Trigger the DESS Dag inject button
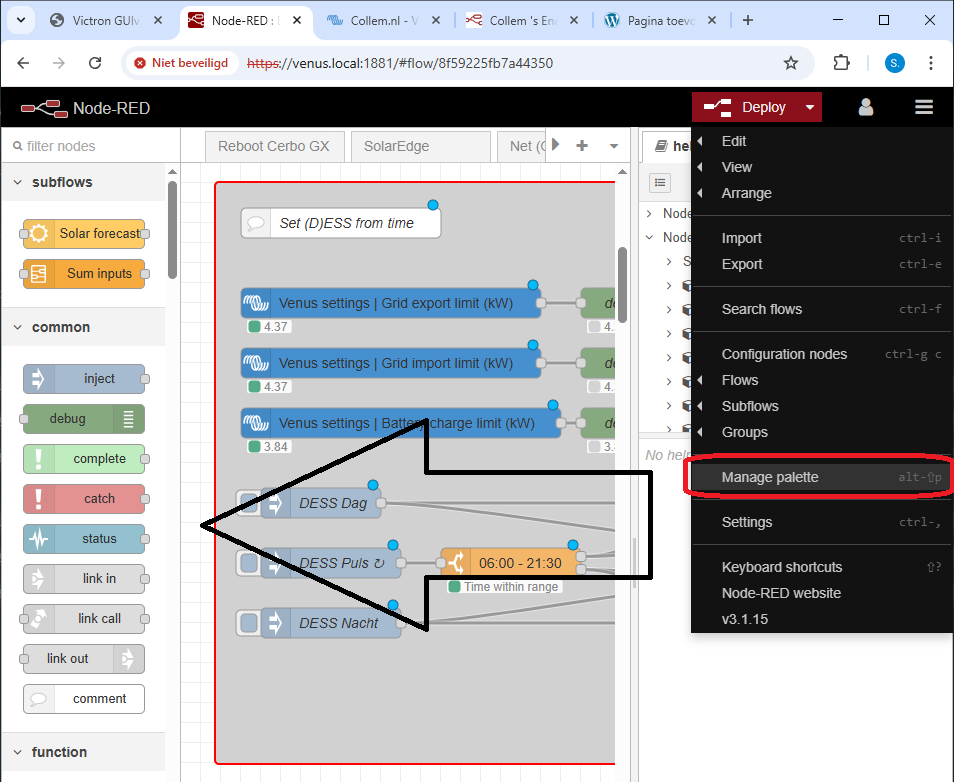954x782 pixels. point(249,503)
